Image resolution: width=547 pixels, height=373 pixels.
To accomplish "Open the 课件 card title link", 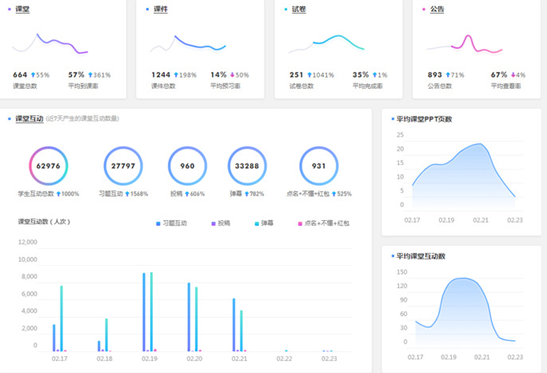I will [160, 9].
